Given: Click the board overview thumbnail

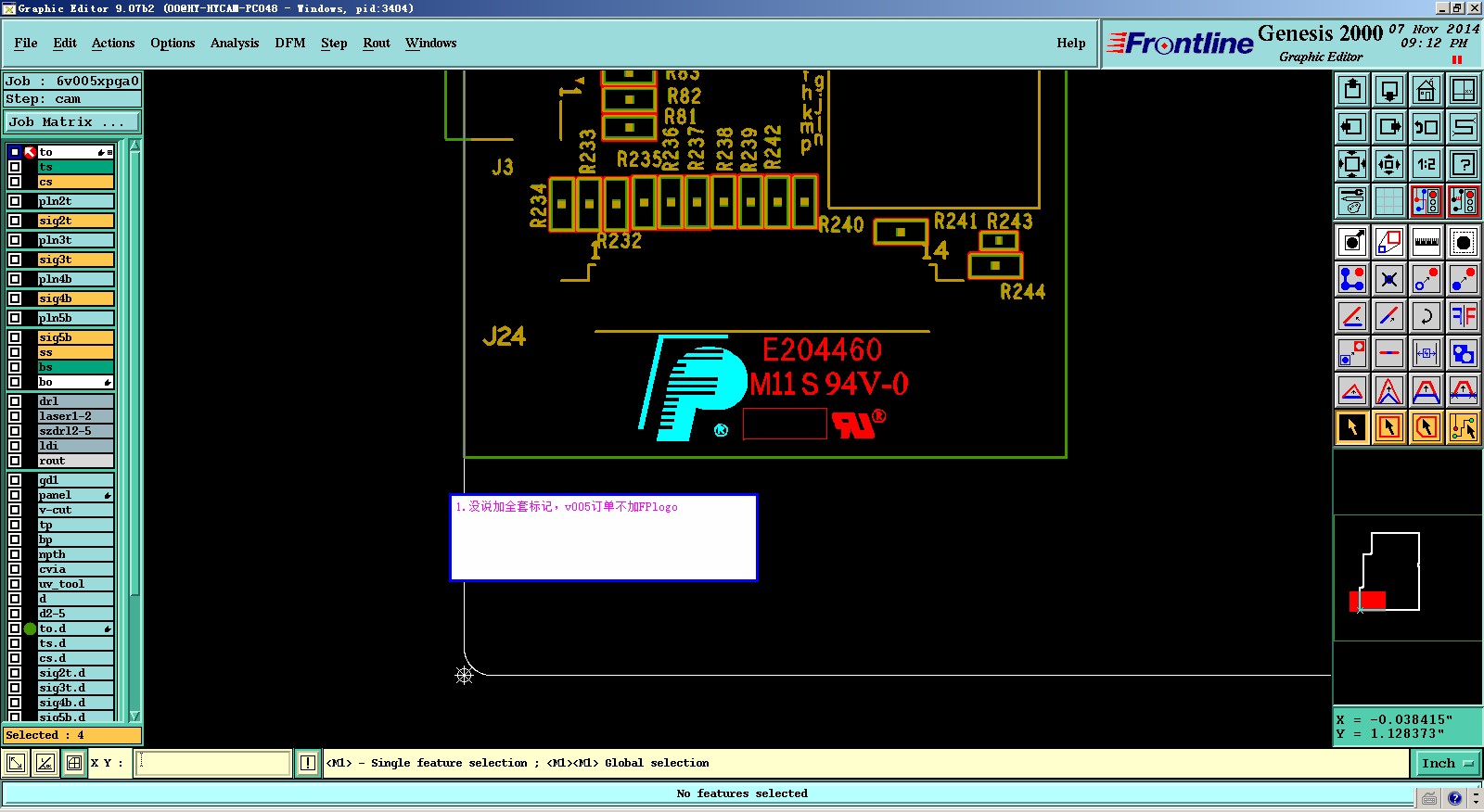Looking at the screenshot, I should [1406, 577].
